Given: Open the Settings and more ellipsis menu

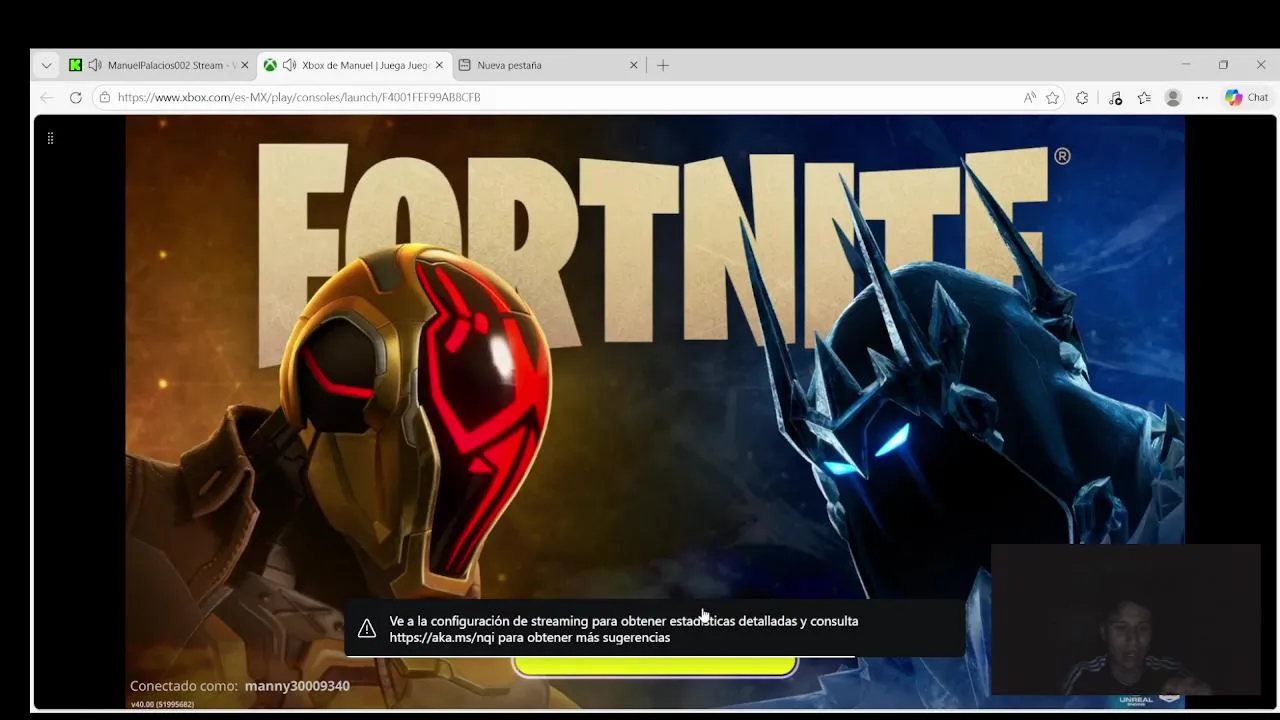Looking at the screenshot, I should (1202, 97).
